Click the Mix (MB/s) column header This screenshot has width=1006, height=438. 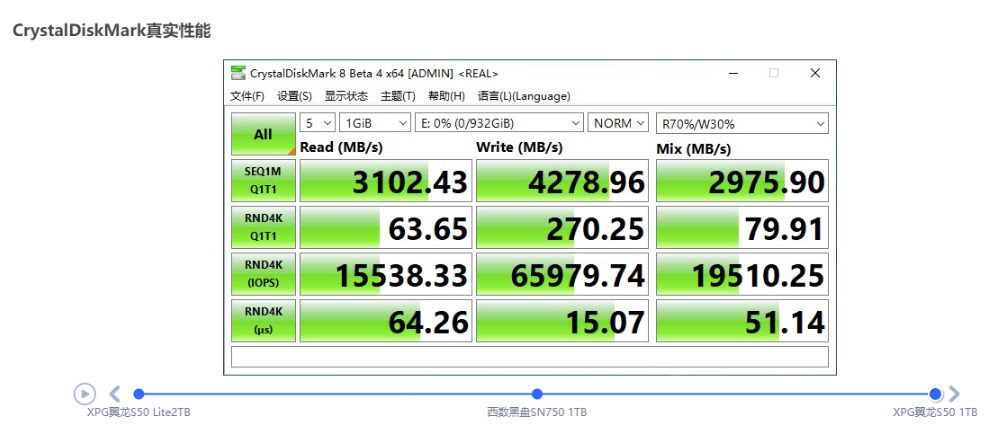694,149
